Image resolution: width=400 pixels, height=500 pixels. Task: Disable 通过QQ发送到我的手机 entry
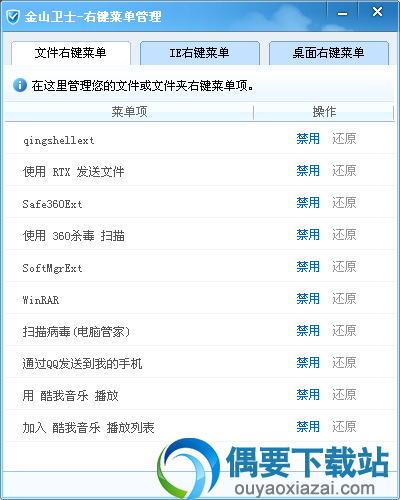308,363
